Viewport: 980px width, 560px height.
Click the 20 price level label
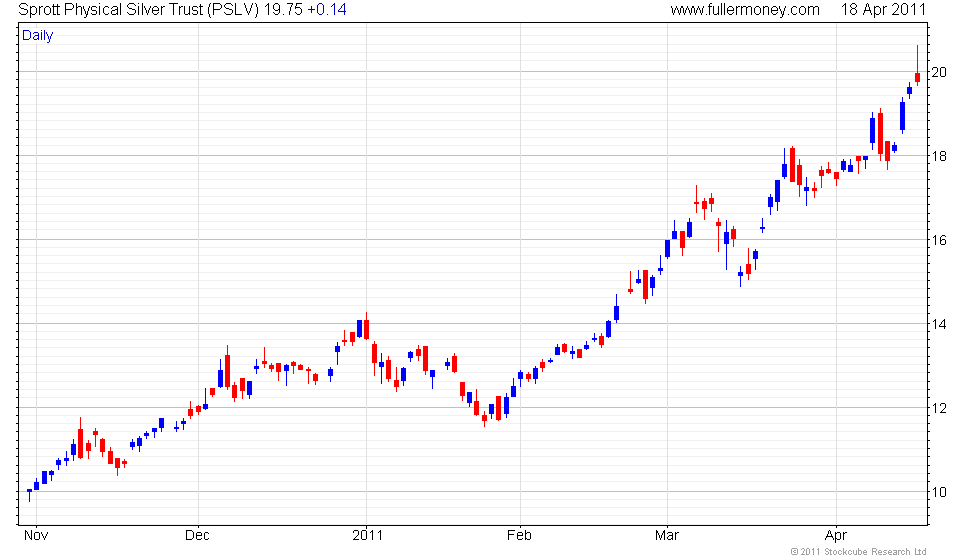coord(939,72)
